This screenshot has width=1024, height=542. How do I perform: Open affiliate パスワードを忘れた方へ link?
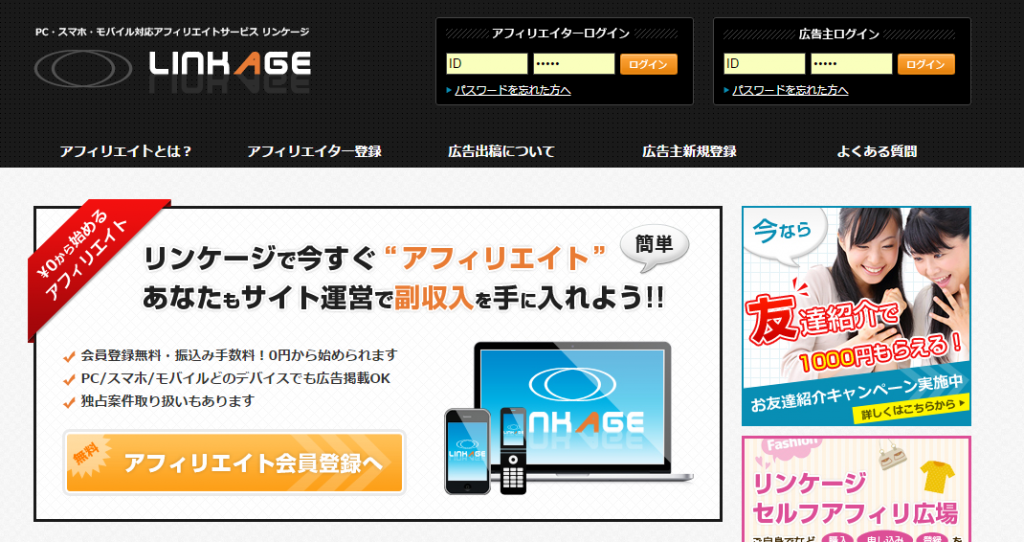pos(512,90)
